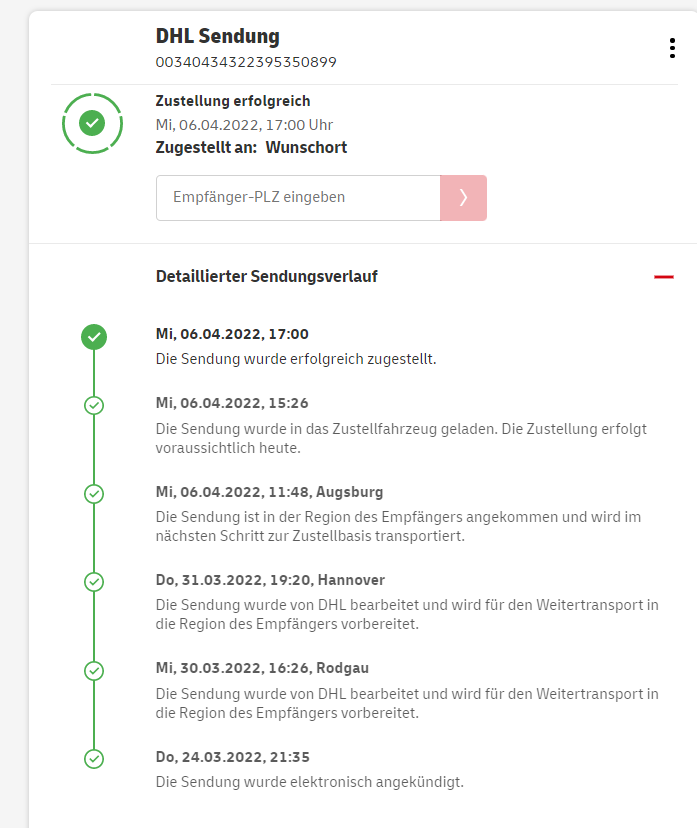The height and width of the screenshot is (828, 697).
Task: Click the filled green checkmark for 17:00 delivery
Action: 94,337
